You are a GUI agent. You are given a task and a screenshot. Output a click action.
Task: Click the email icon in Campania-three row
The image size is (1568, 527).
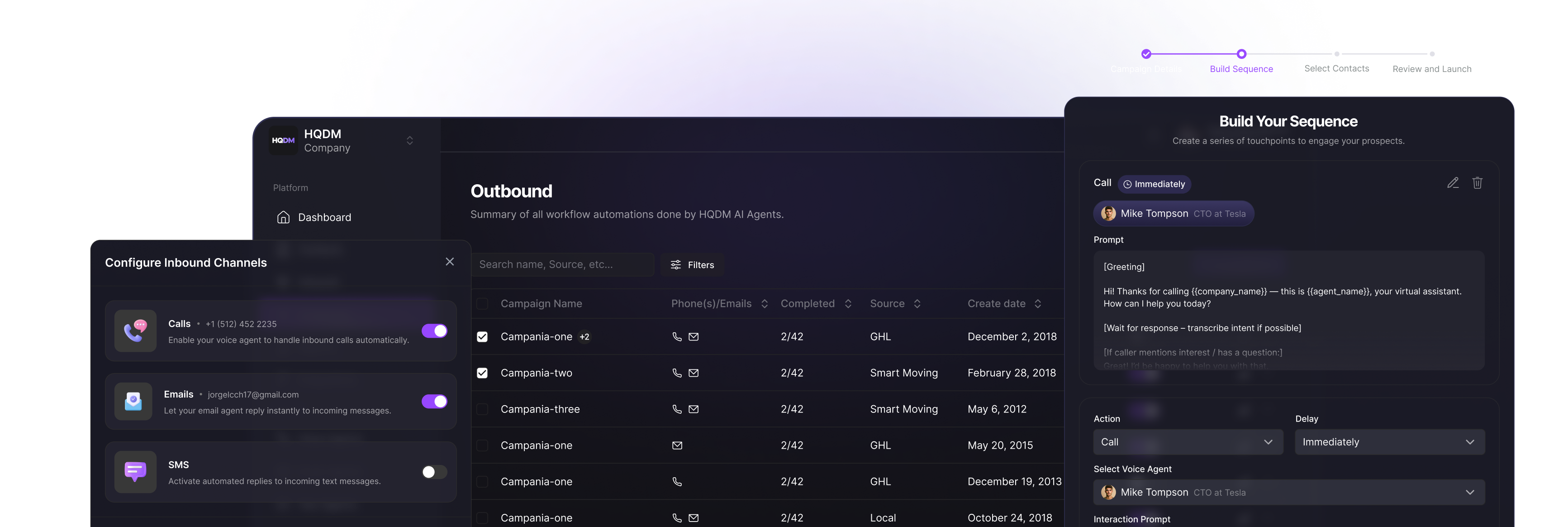click(x=694, y=409)
